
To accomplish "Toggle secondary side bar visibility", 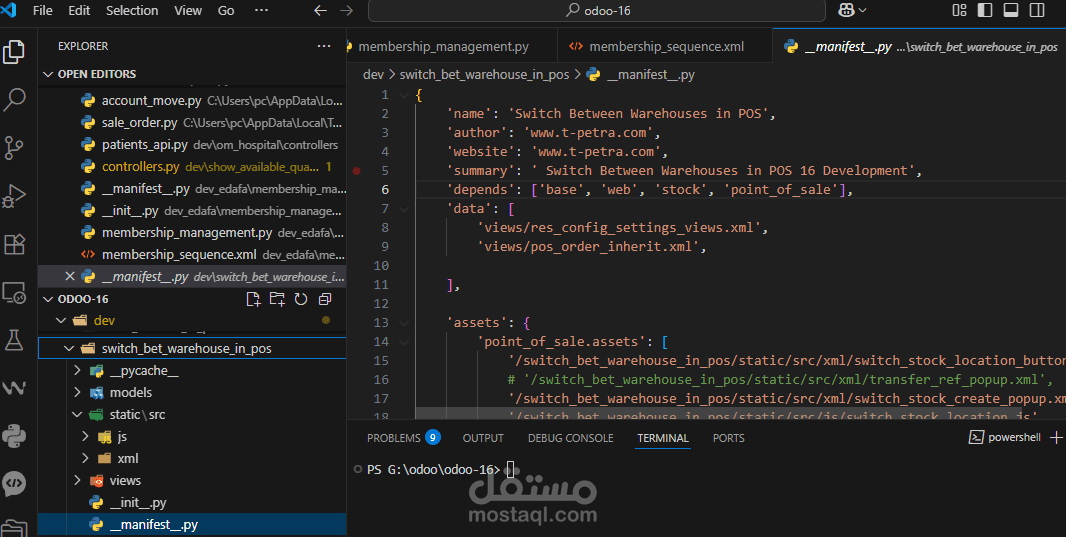I will pyautogui.click(x=1037, y=10).
